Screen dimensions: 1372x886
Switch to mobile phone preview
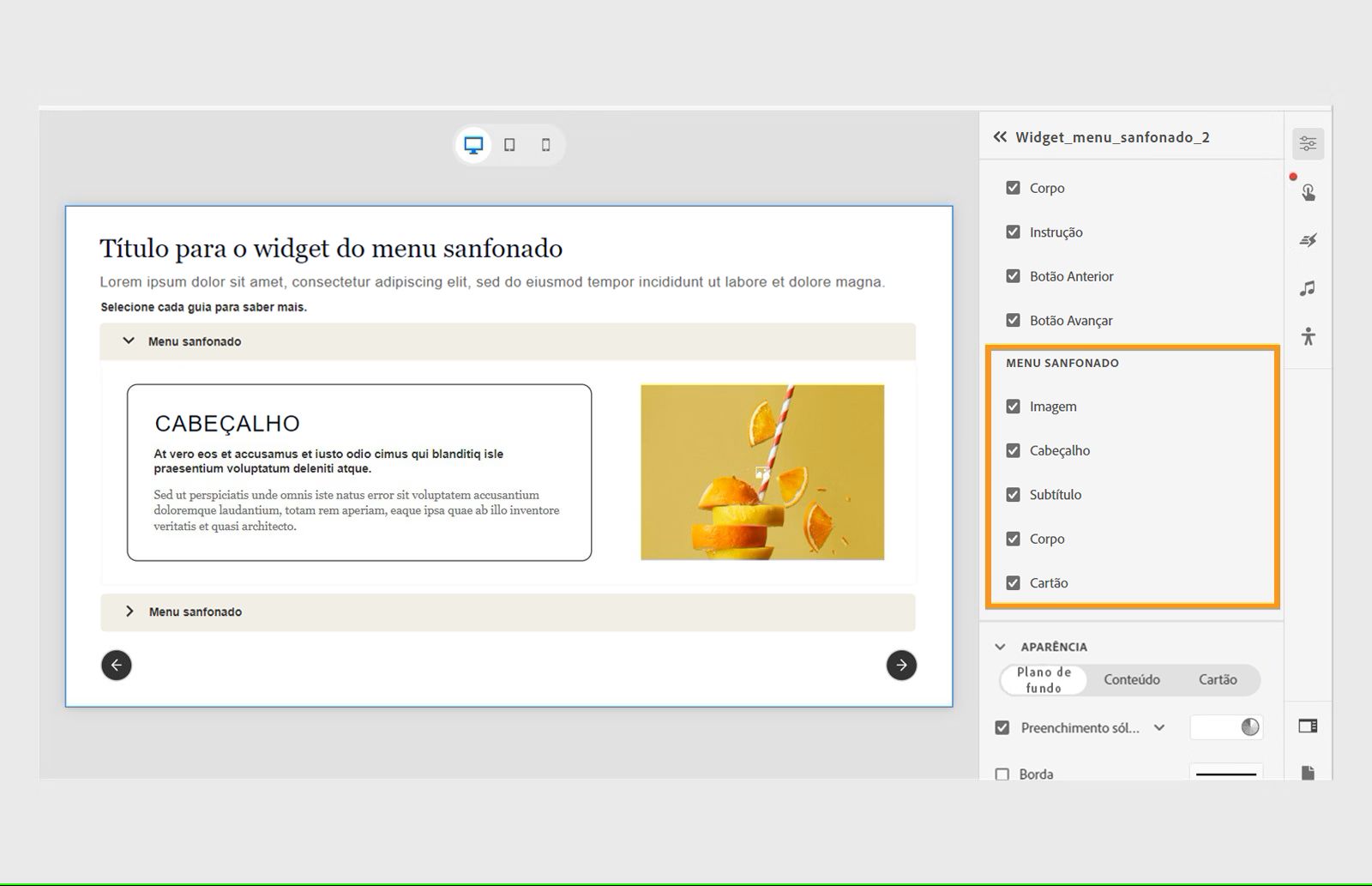[x=545, y=144]
